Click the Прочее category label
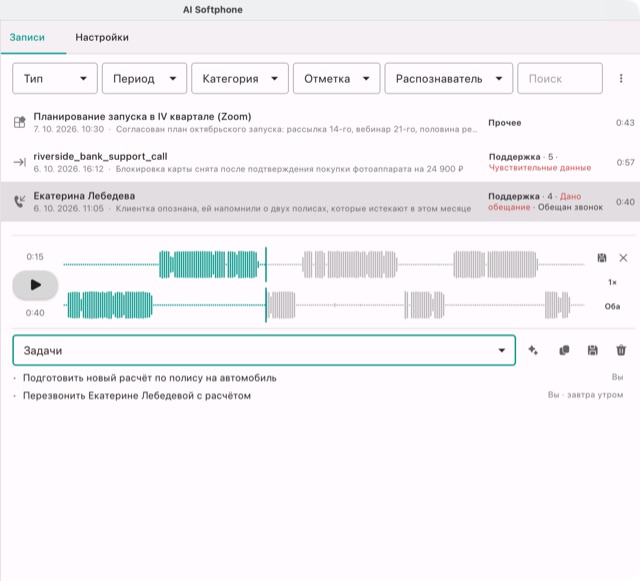The image size is (640, 581). pos(504,122)
